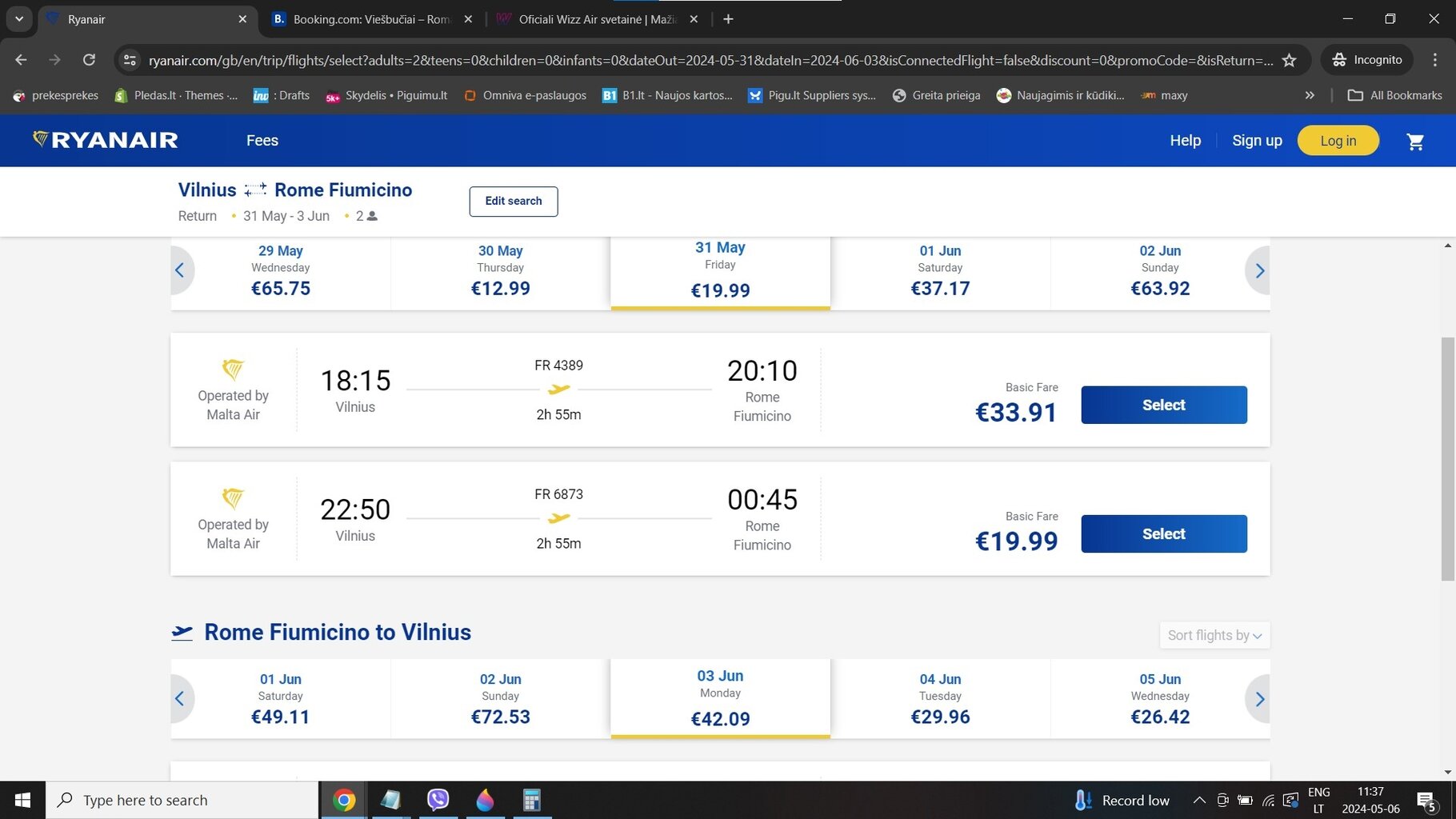Open the Pigu.lt Suppliers bookmark
Screen dimensions: 1456x819
point(812,95)
